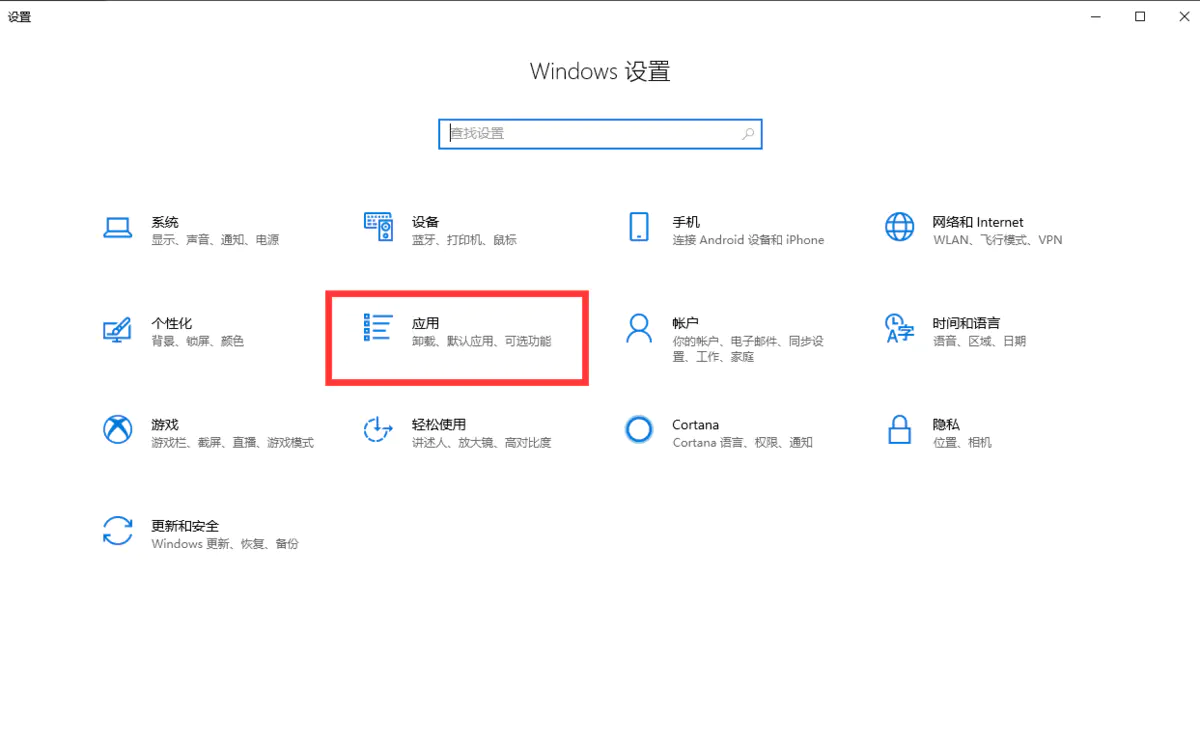The height and width of the screenshot is (740, 1200).
Task: Focus the 查找设置 search box
Action: pyautogui.click(x=600, y=133)
